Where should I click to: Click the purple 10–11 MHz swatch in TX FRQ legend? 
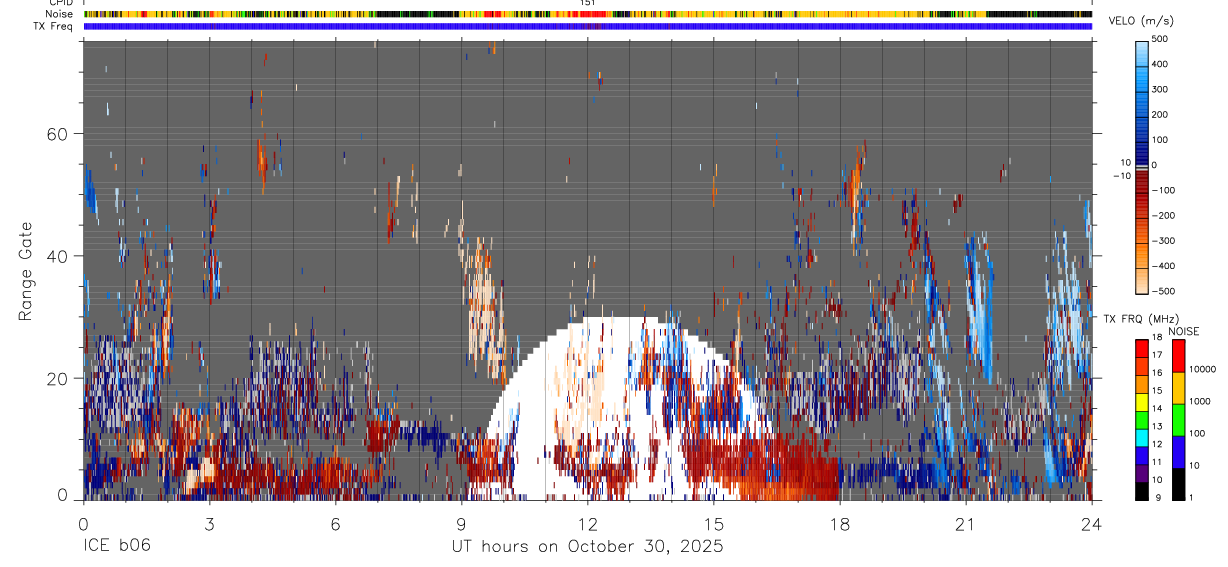click(1142, 471)
